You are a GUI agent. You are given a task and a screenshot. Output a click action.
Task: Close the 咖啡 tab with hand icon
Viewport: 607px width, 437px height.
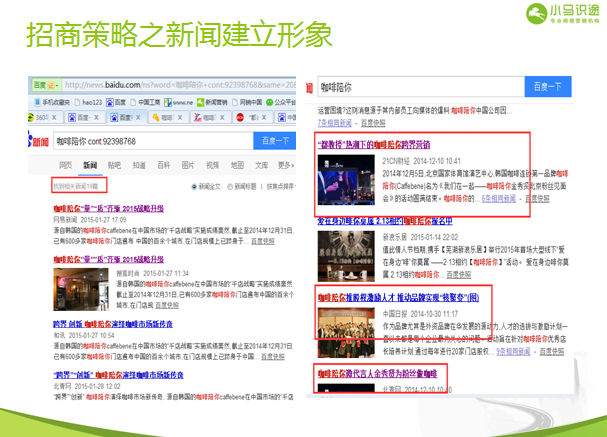[180, 117]
